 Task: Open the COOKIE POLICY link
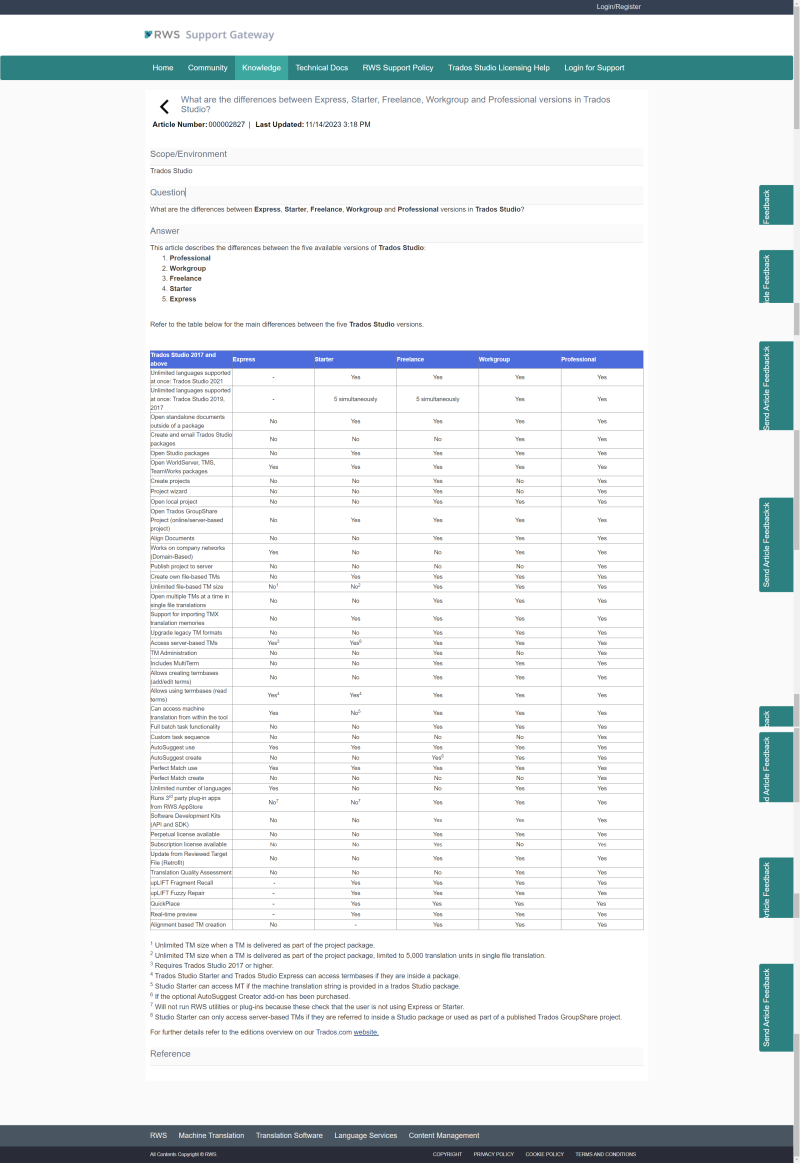[x=545, y=1154]
